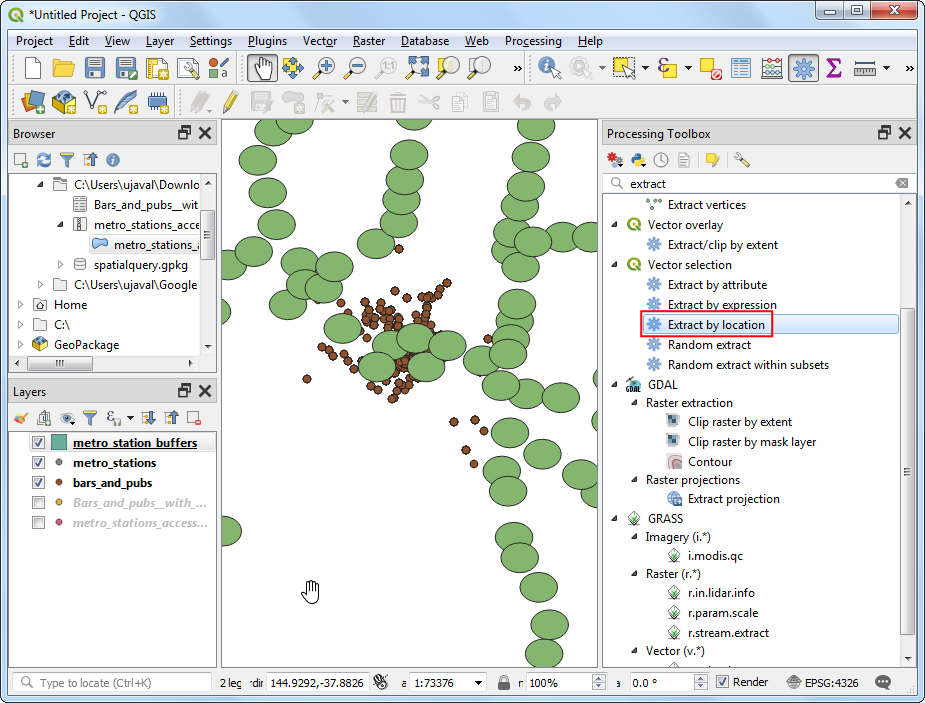Select Extract by location algorithm
This screenshot has width=925, height=703.
point(716,325)
